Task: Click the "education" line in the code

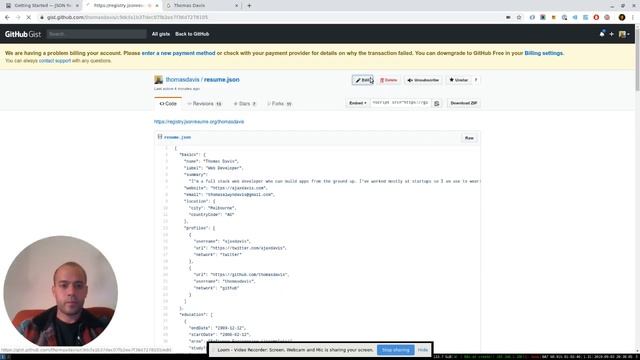Action: (196, 315)
